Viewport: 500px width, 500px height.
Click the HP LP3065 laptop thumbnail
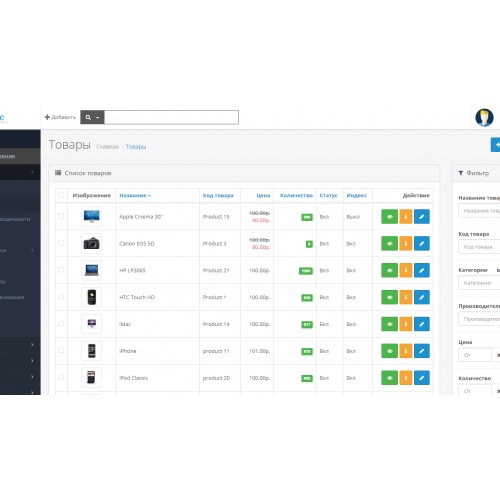tap(91, 270)
